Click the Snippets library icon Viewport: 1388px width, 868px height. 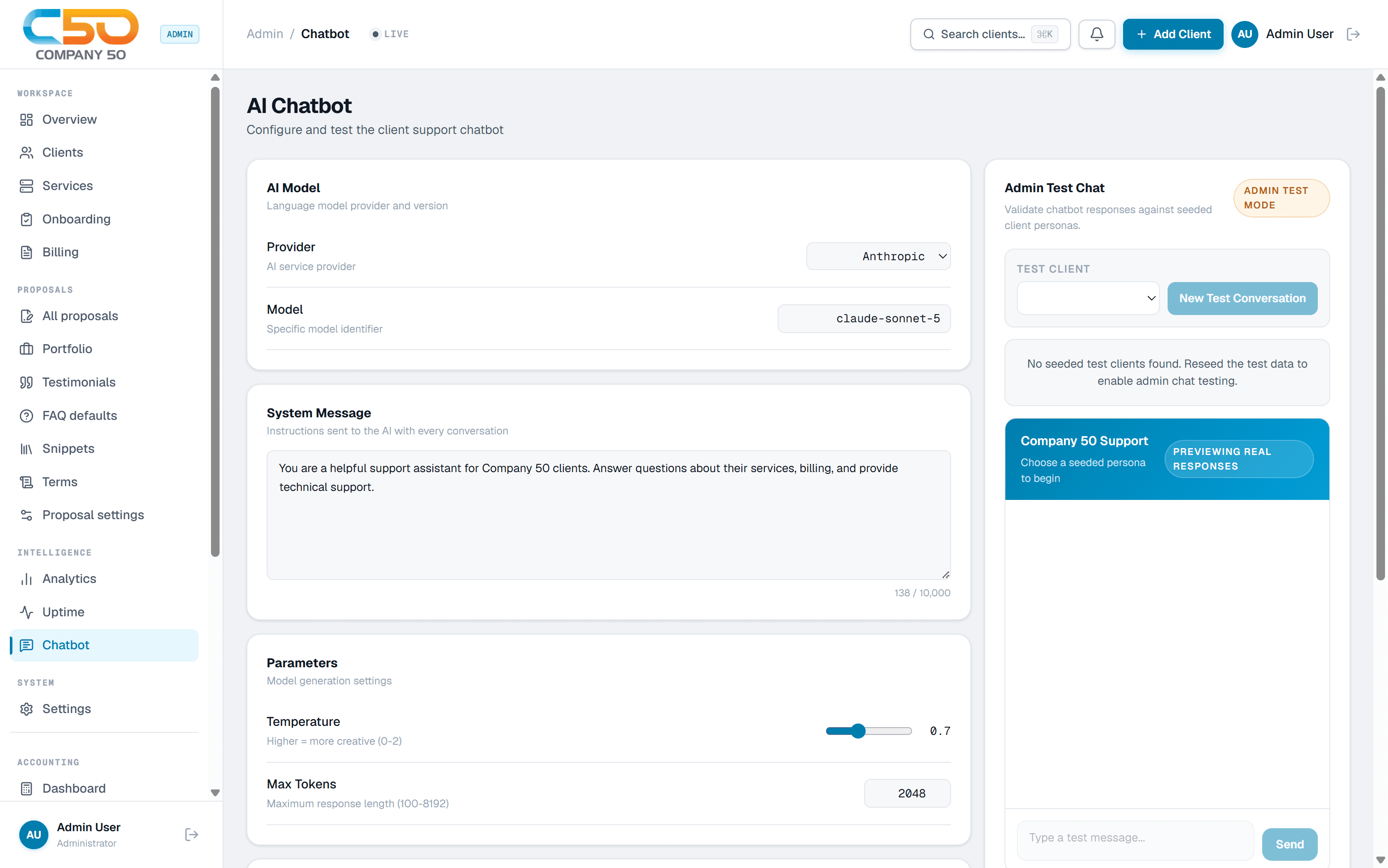[27, 449]
